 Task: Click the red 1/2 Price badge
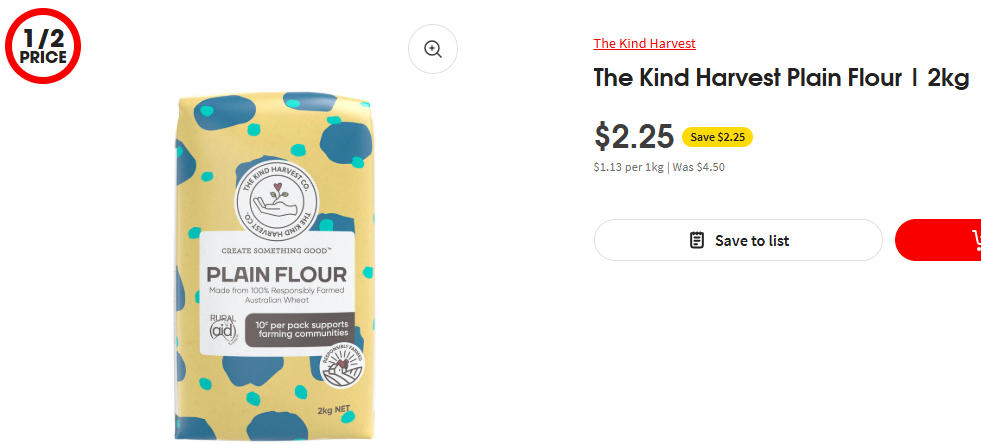42,47
